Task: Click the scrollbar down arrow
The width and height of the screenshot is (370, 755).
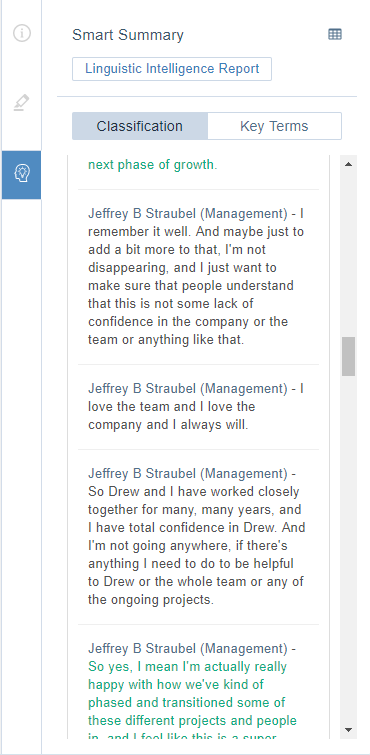Action: point(348,730)
